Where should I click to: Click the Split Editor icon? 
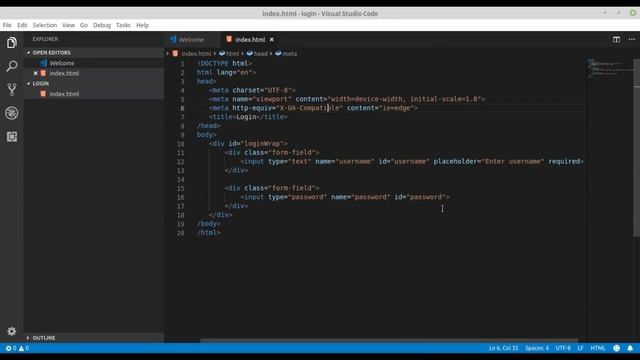(616, 39)
